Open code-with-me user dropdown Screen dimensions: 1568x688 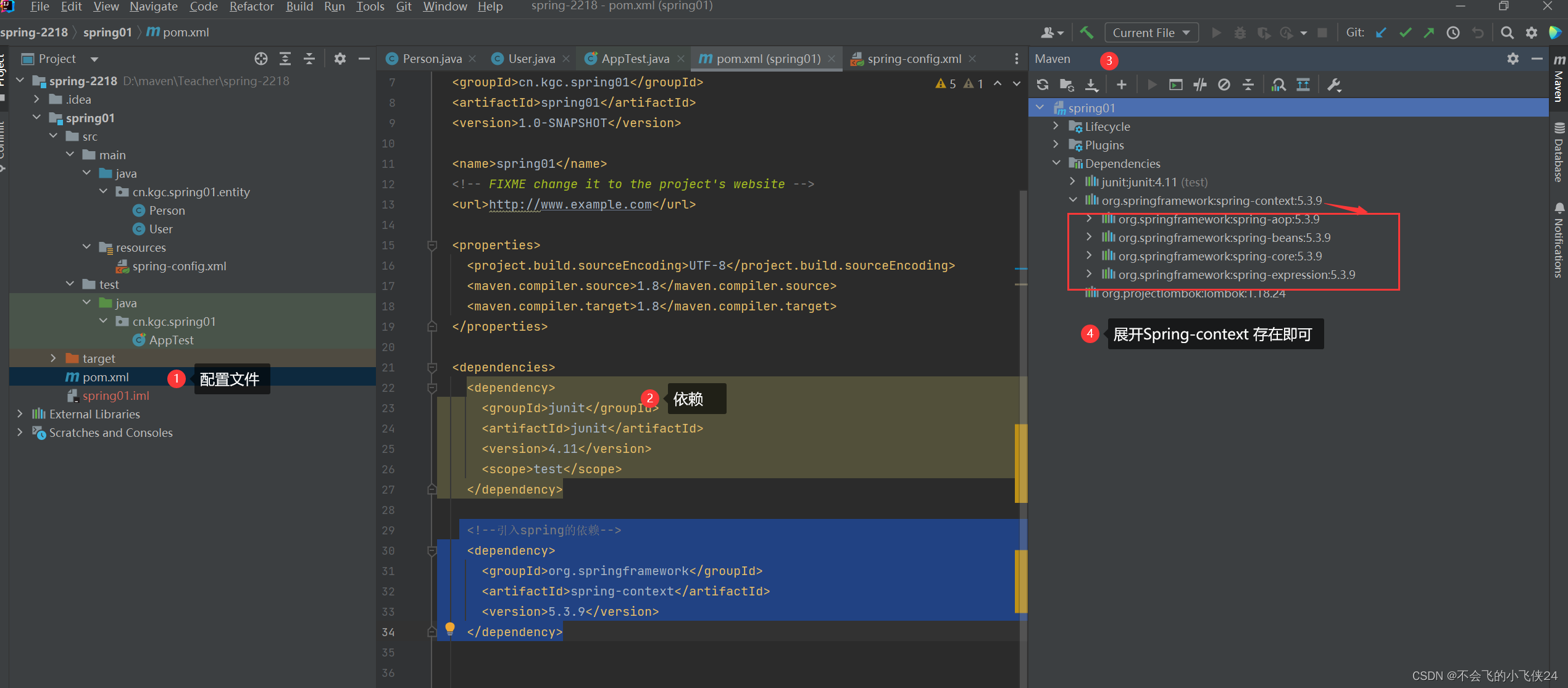click(x=1052, y=33)
